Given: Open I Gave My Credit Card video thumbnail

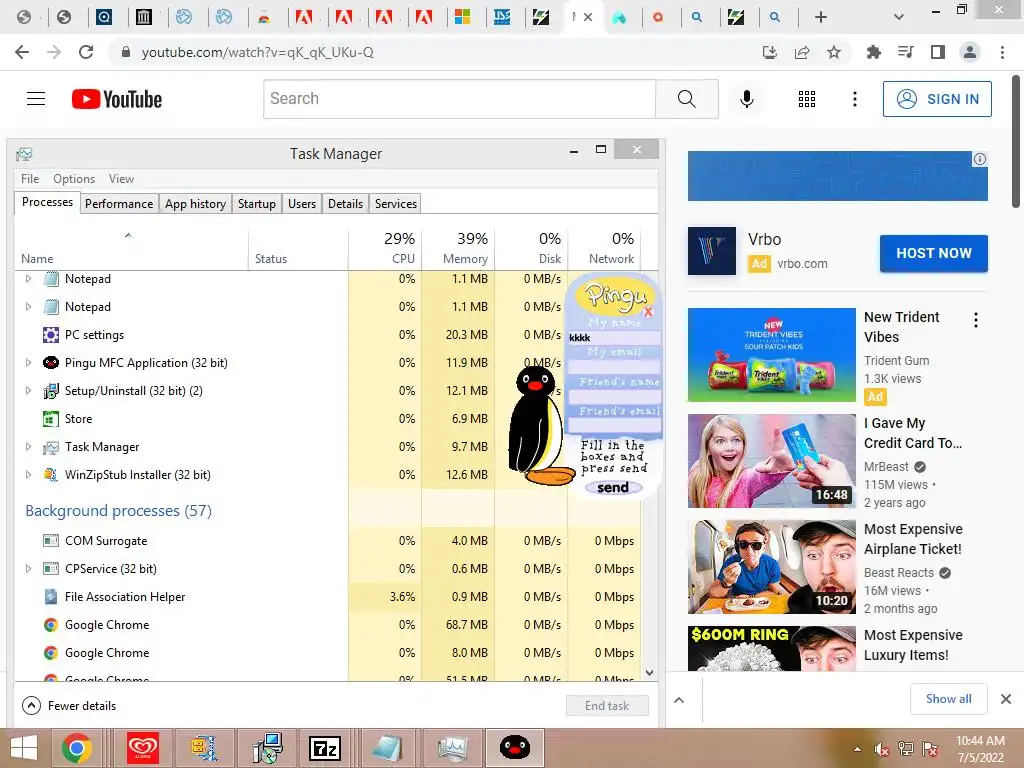Looking at the screenshot, I should click(771, 460).
